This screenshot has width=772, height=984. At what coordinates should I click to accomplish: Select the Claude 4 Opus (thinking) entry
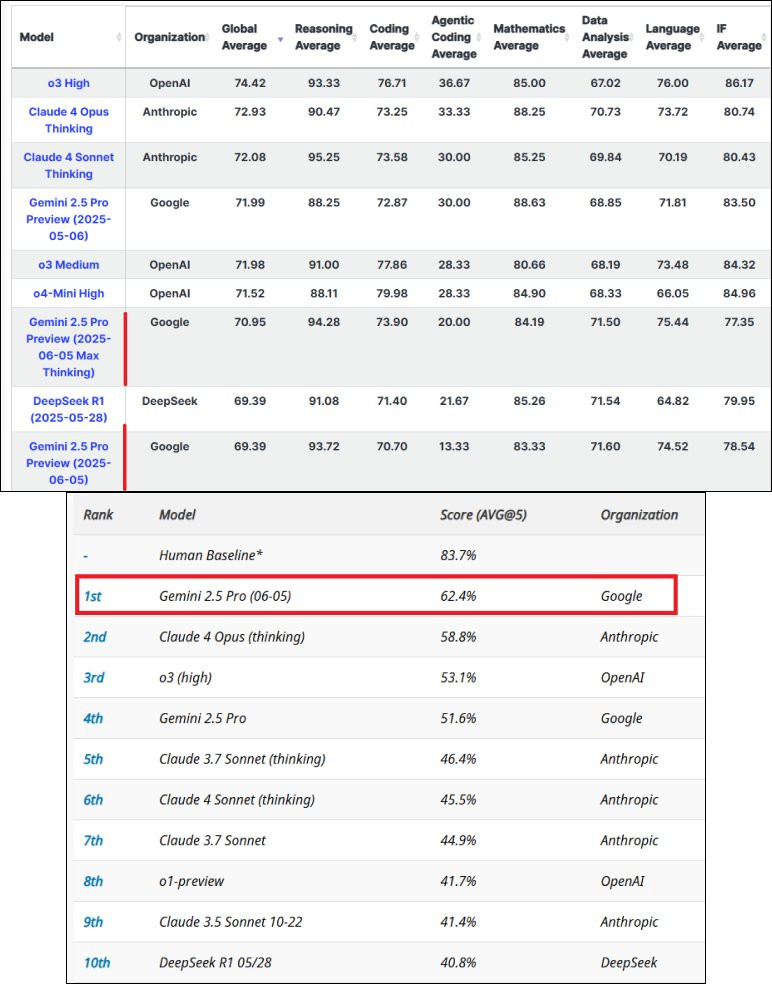(x=232, y=637)
